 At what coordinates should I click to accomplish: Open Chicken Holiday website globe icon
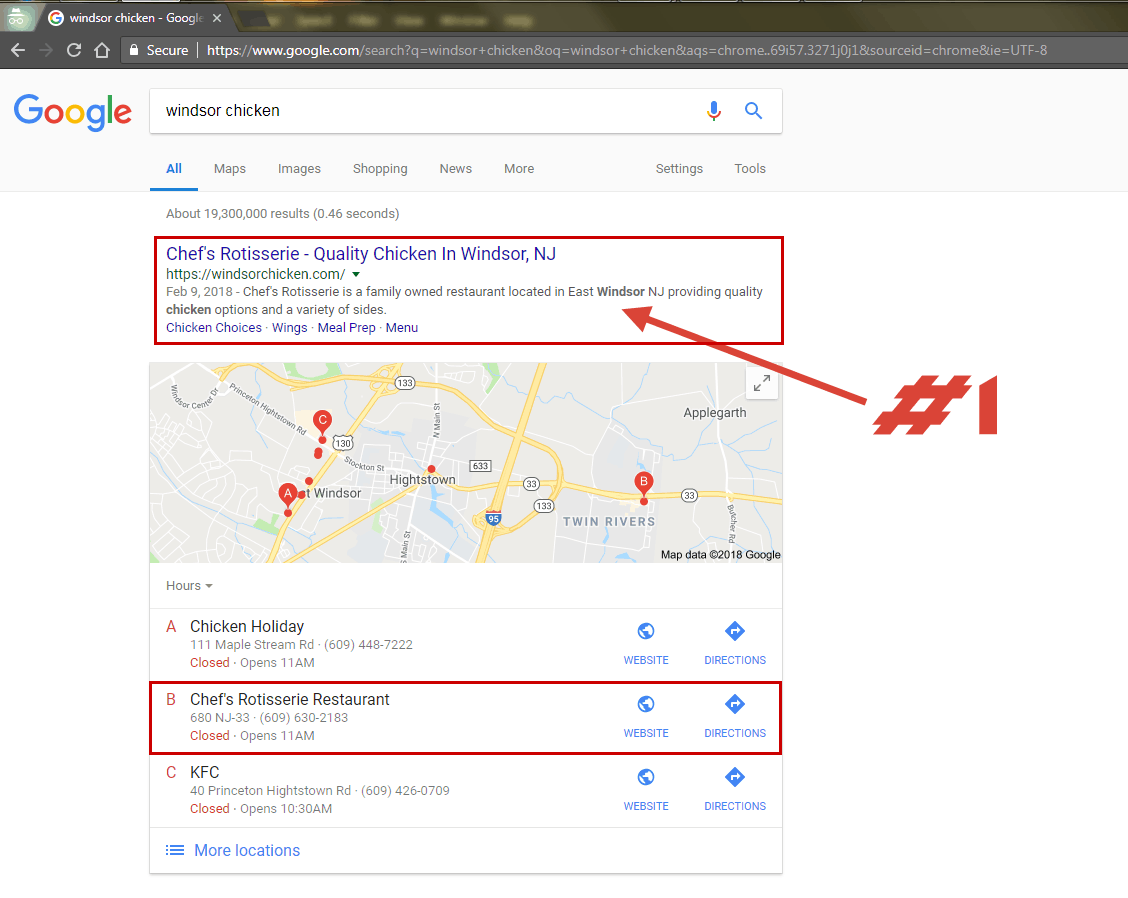(x=646, y=631)
